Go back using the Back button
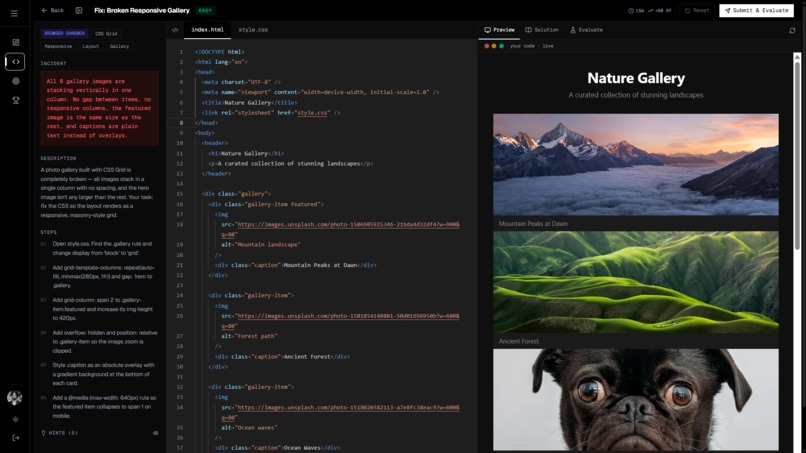 pos(52,10)
